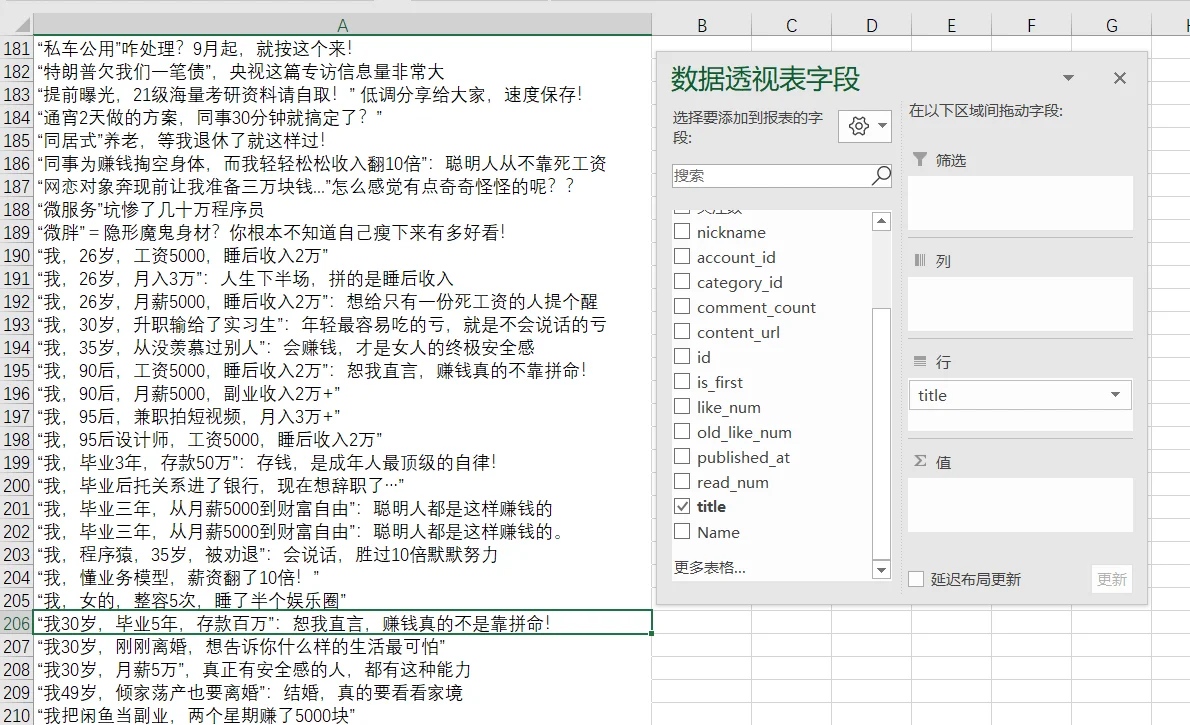Screen dimensions: 1190x725
Task: Select column B header
Action: (x=702, y=26)
